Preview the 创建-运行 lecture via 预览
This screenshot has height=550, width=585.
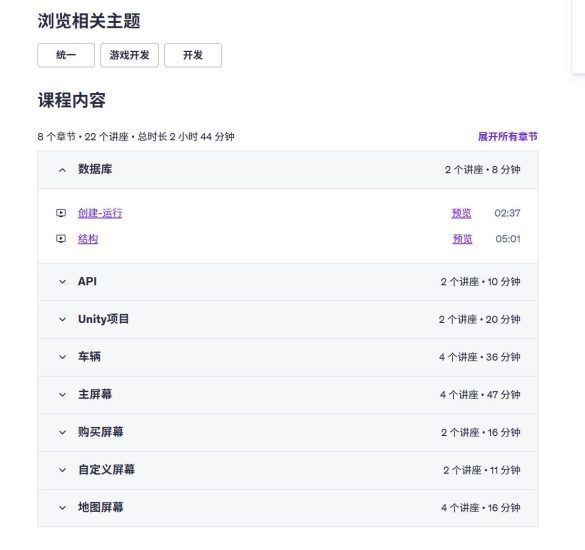pos(462,213)
